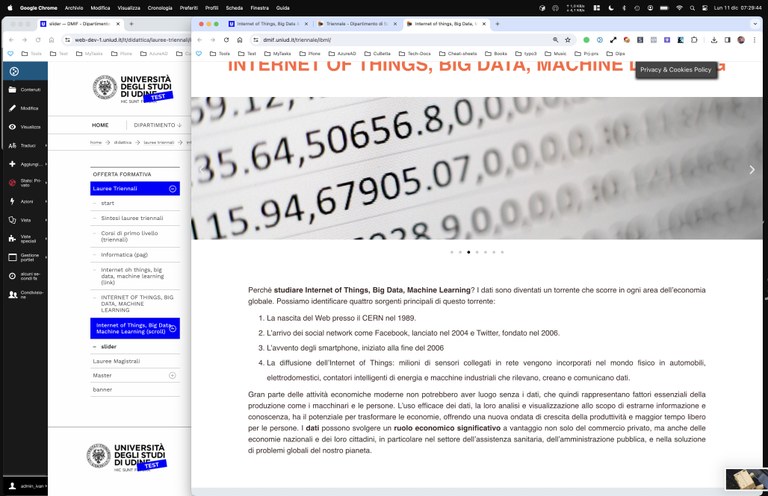Open the Books bookmark folder

tap(496, 53)
